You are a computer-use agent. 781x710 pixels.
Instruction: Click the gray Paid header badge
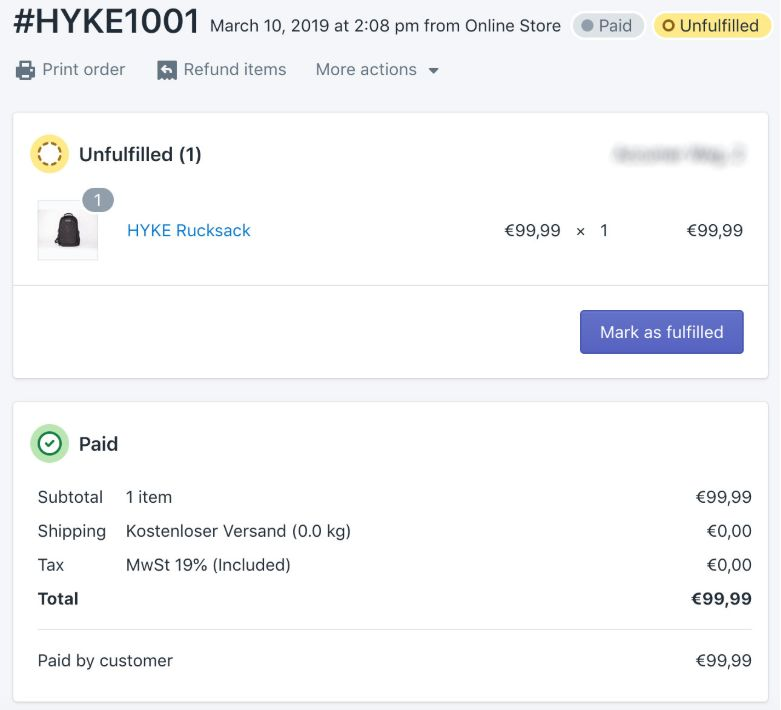pos(608,25)
